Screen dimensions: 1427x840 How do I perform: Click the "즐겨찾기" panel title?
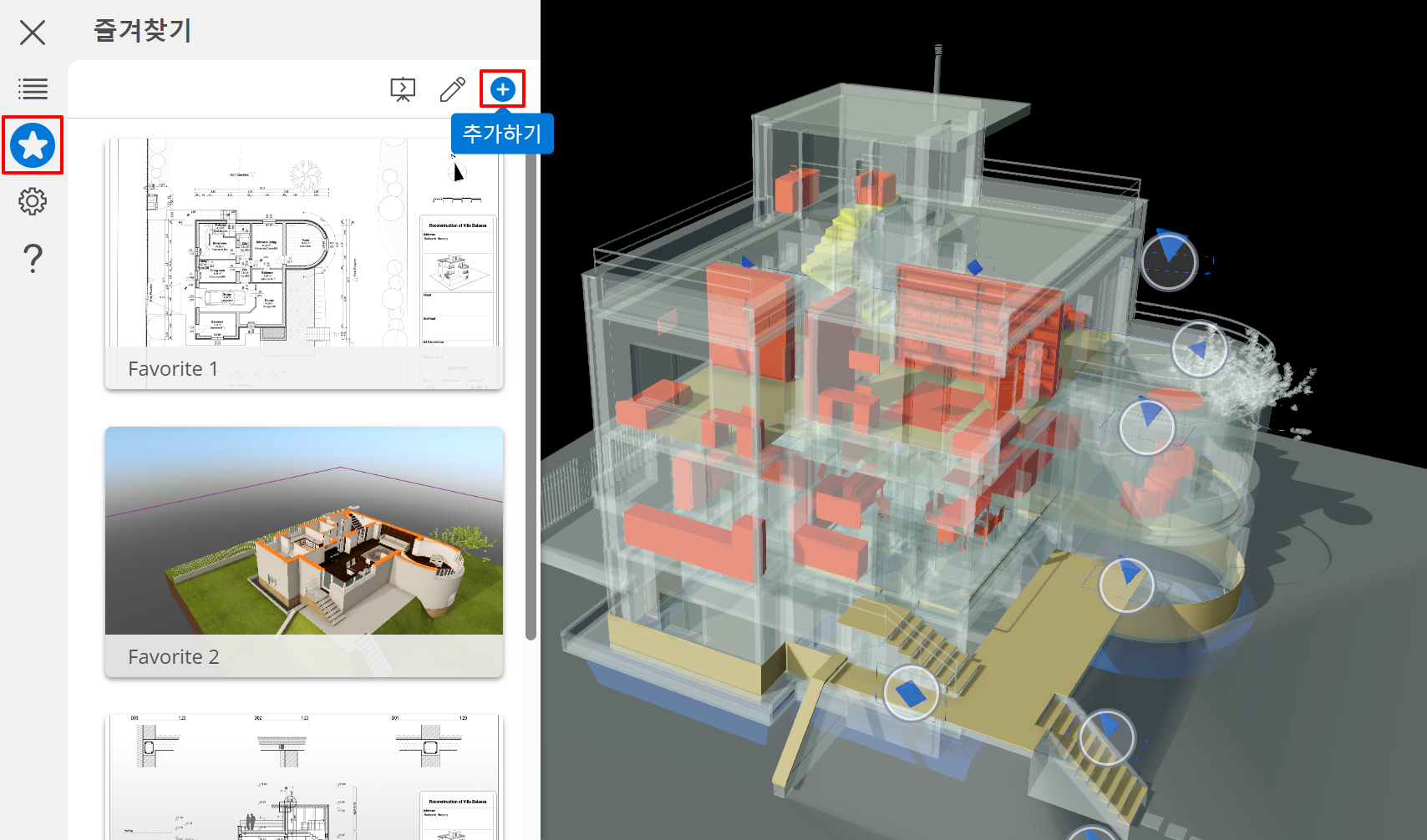coord(143,31)
